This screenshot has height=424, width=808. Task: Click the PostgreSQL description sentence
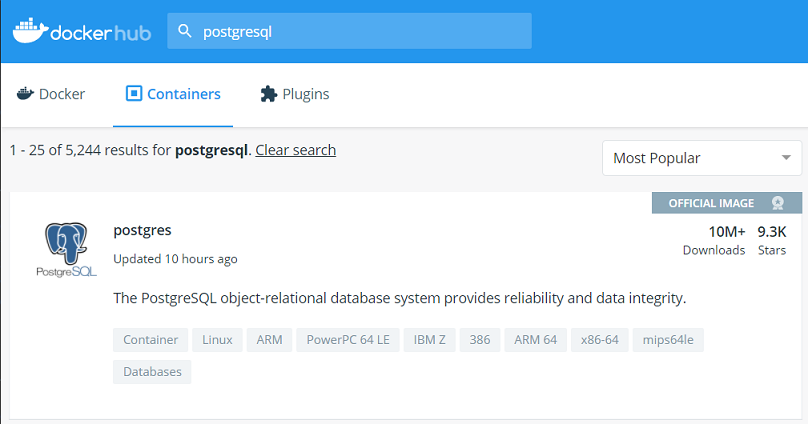pyautogui.click(x=400, y=298)
